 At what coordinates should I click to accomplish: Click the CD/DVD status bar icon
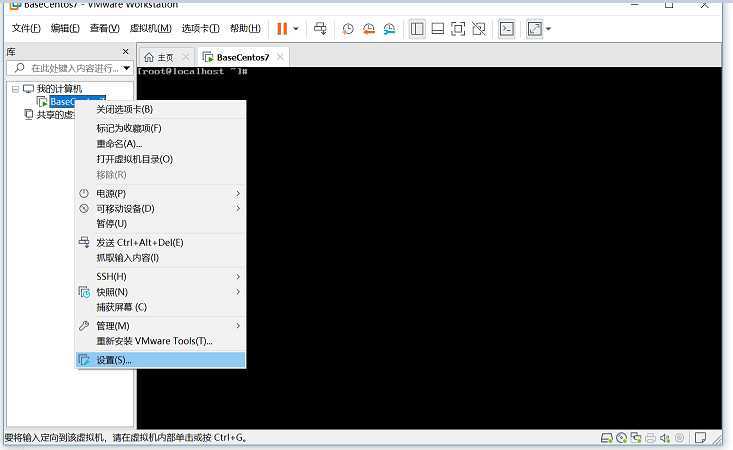(621, 438)
